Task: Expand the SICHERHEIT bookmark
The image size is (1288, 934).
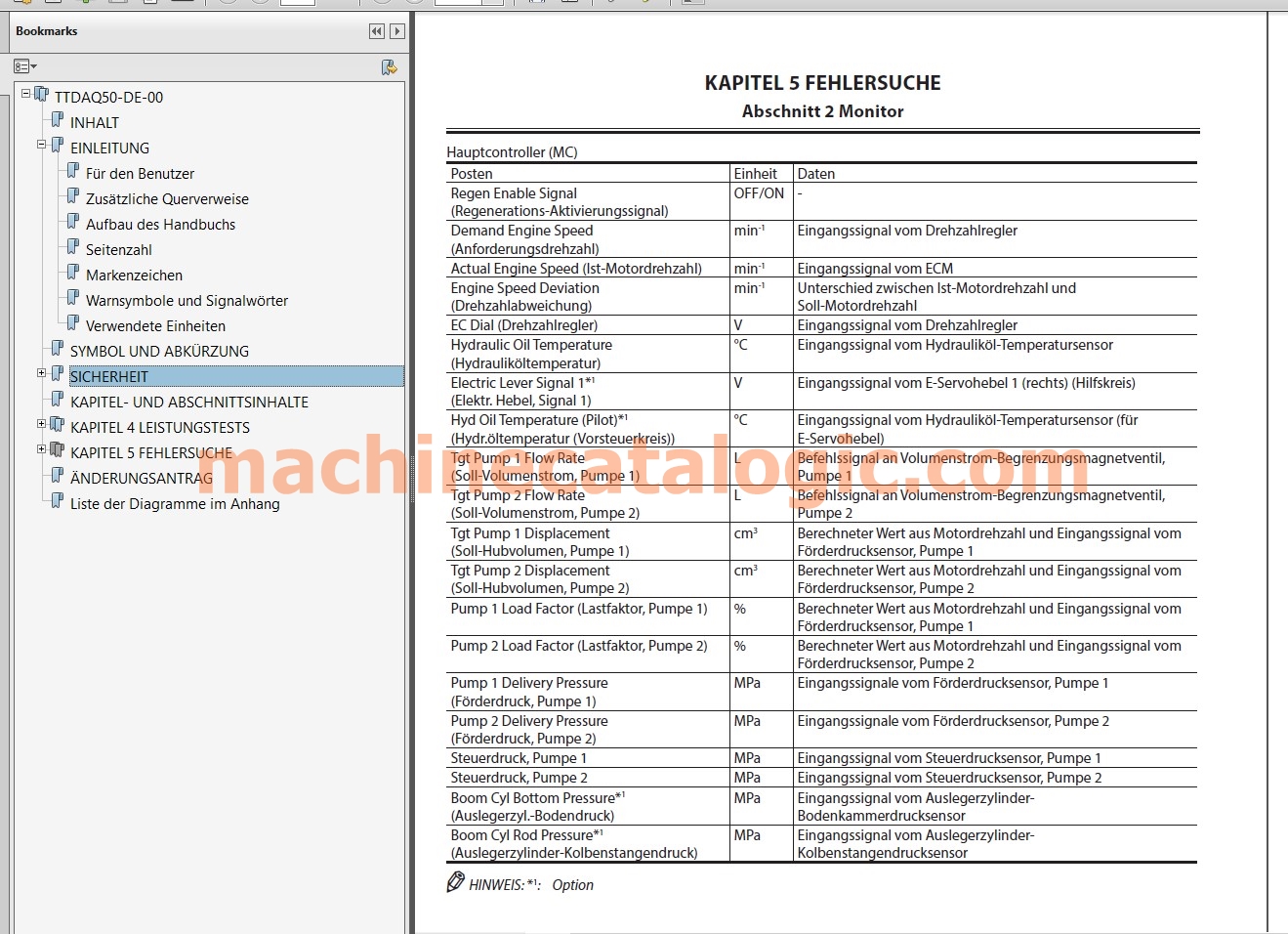Action: (x=42, y=373)
